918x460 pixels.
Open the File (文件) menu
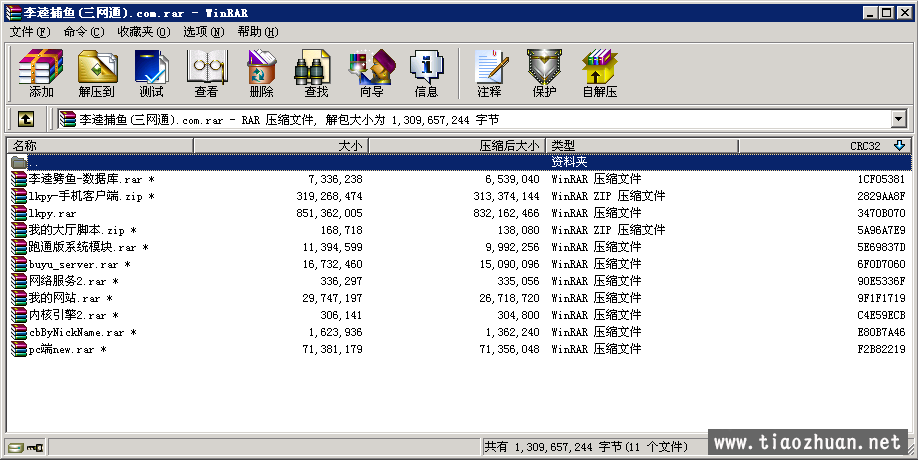coord(30,32)
